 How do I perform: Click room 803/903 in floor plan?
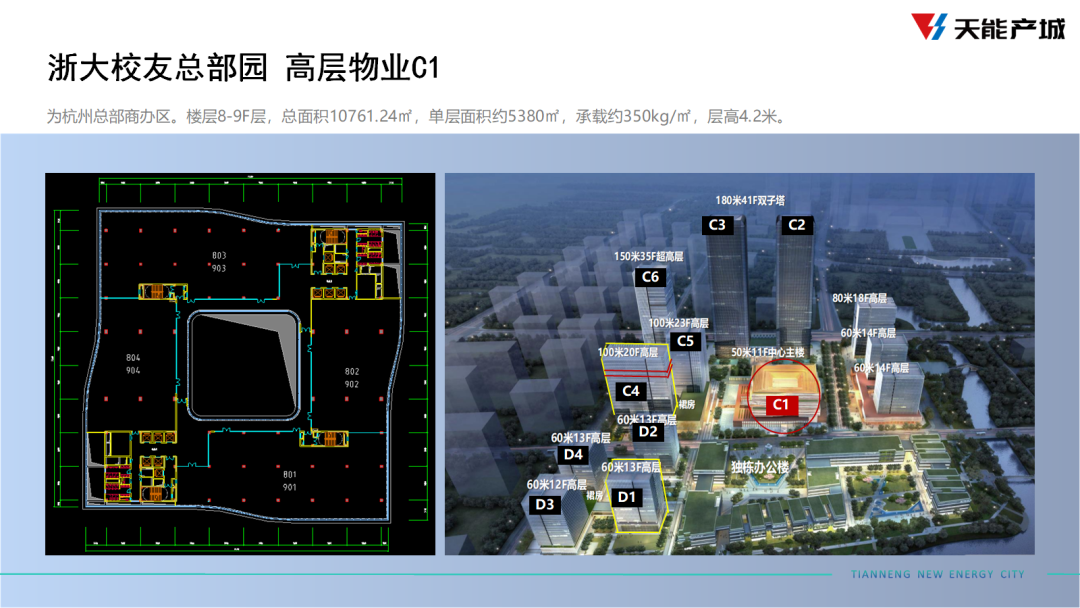click(219, 262)
